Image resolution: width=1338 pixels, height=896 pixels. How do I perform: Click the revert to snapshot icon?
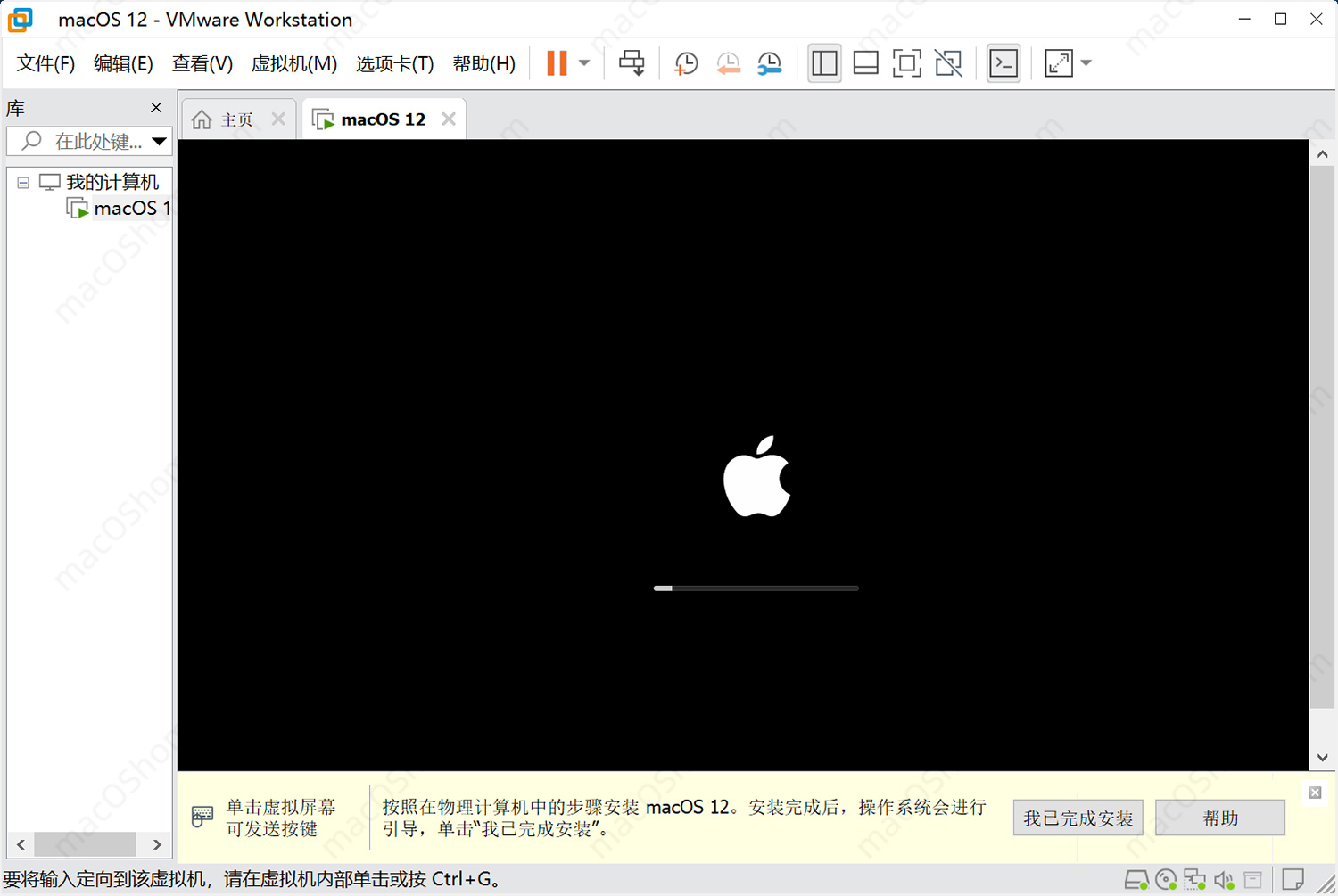click(x=729, y=63)
